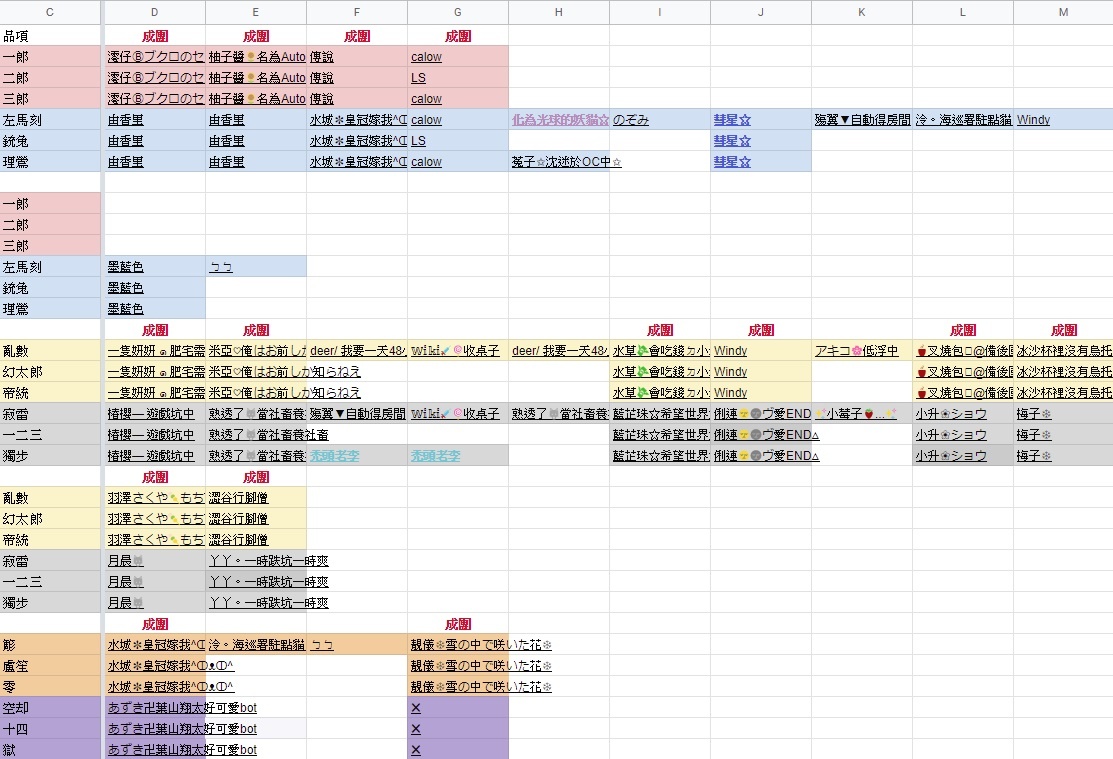Open 叉燒包 link in the 亂數 row
This screenshot has height=759, width=1113.
tap(963, 351)
